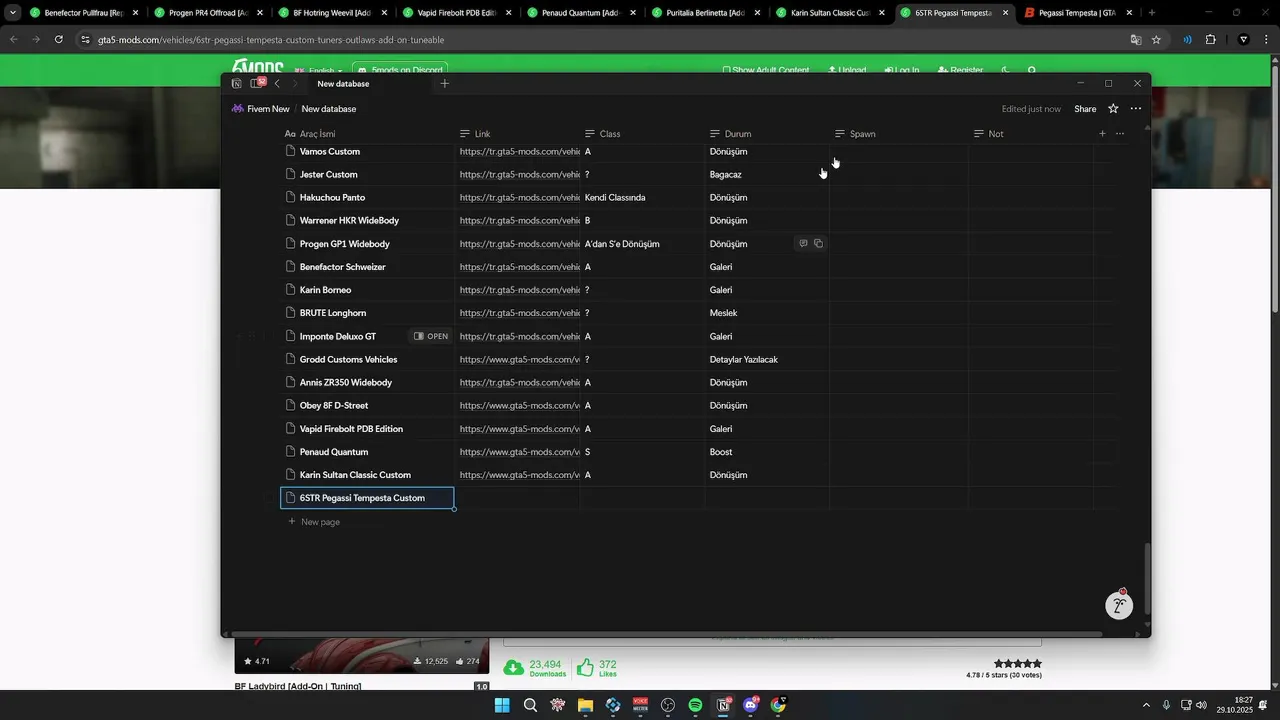Click the Chrome translate icon in the address bar
The image size is (1280, 720).
1136,40
